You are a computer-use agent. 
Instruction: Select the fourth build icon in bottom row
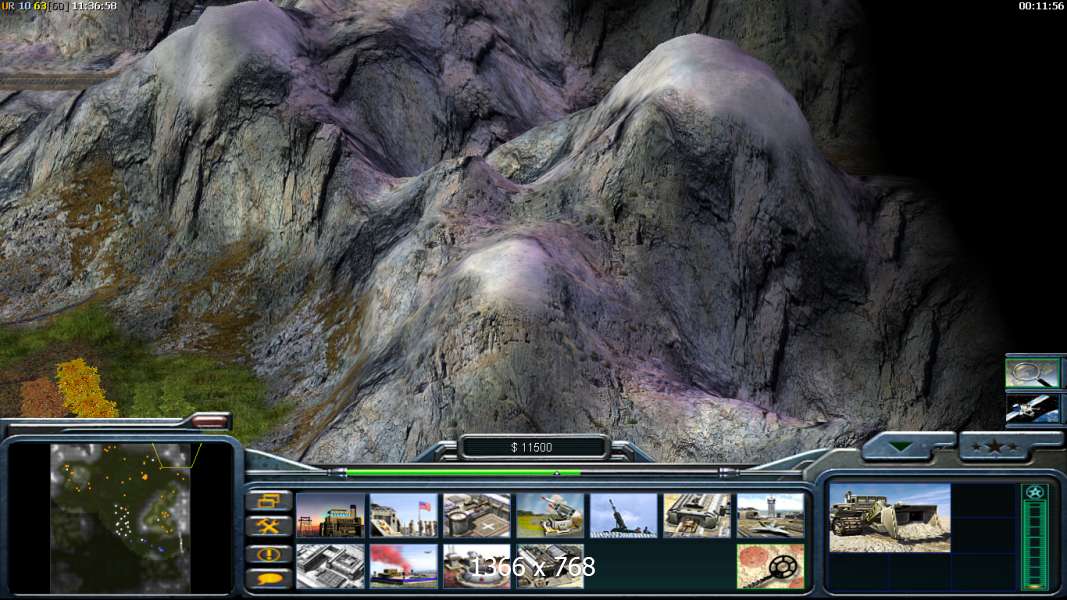(x=551, y=566)
